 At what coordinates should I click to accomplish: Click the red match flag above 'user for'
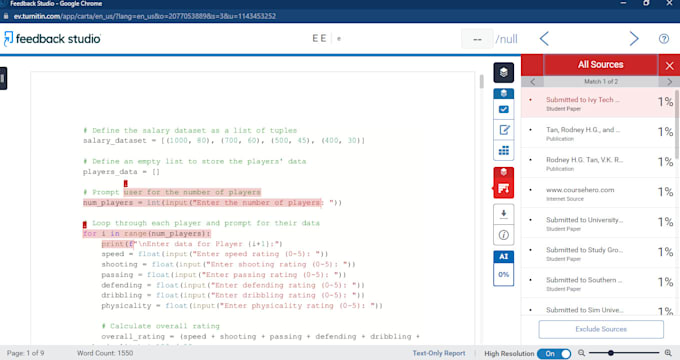click(126, 184)
